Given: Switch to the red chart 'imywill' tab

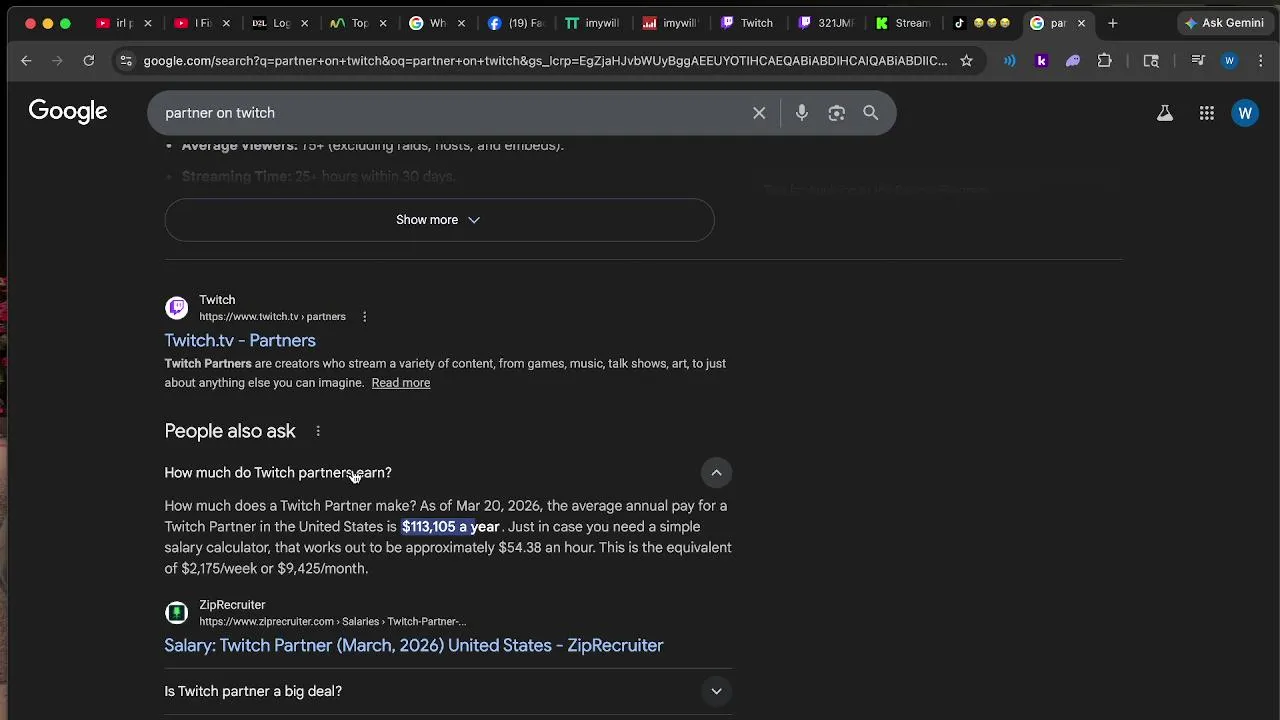Looking at the screenshot, I should coord(670,23).
